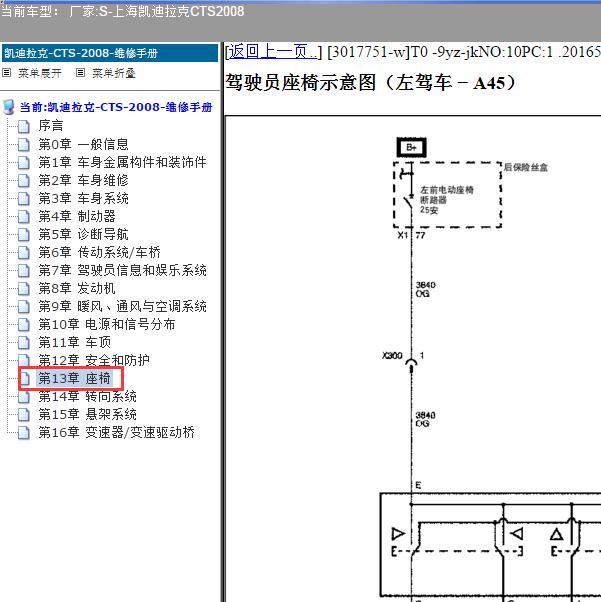Click the page icon beside 第4章 制动器
601x602 pixels.
pyautogui.click(x=24, y=217)
